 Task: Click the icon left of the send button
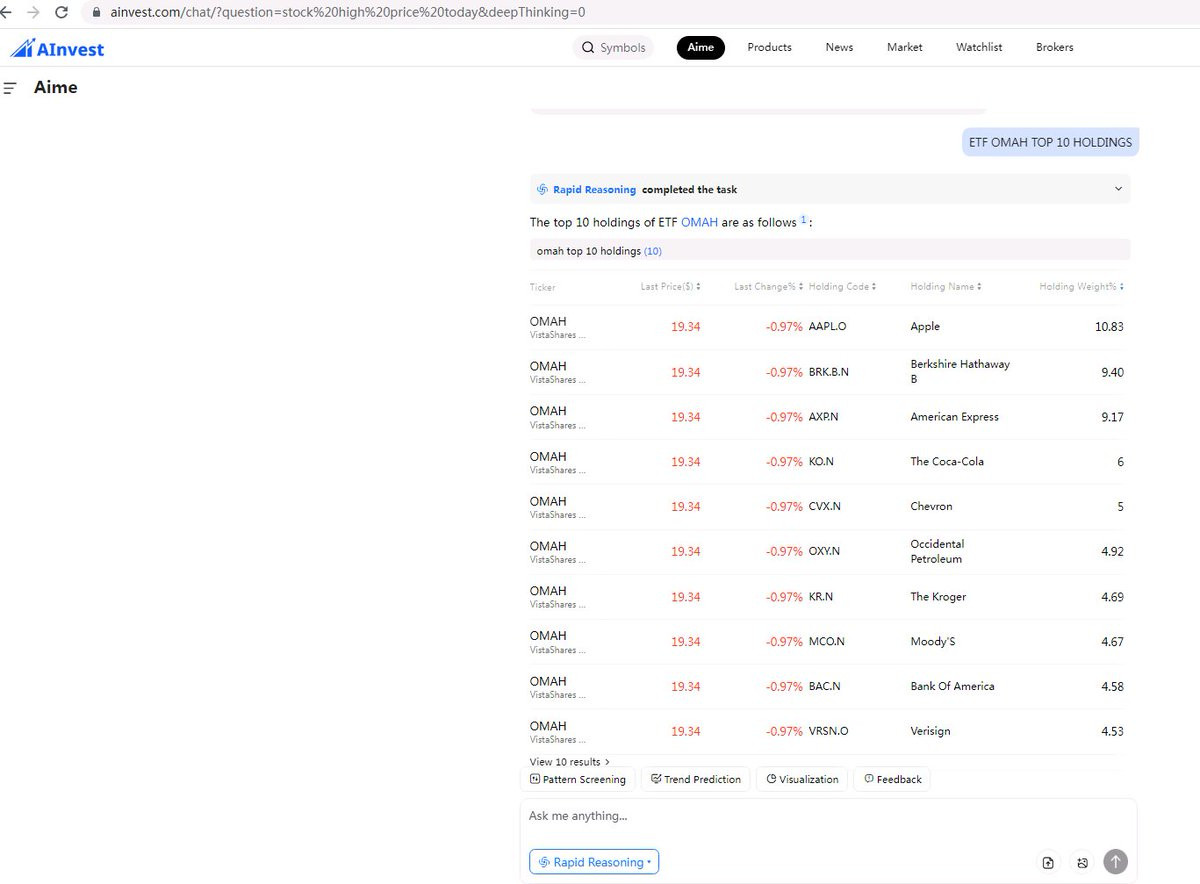pos(1082,862)
